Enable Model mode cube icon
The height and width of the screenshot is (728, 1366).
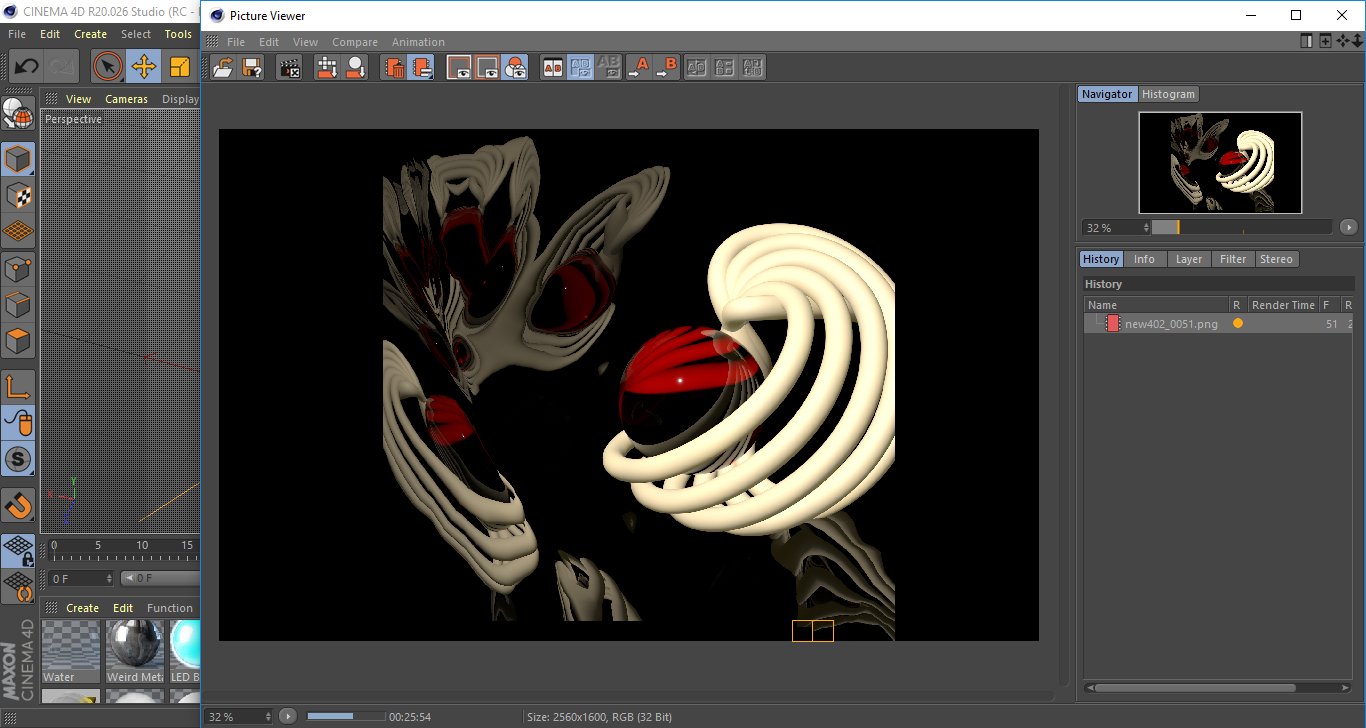point(18,159)
